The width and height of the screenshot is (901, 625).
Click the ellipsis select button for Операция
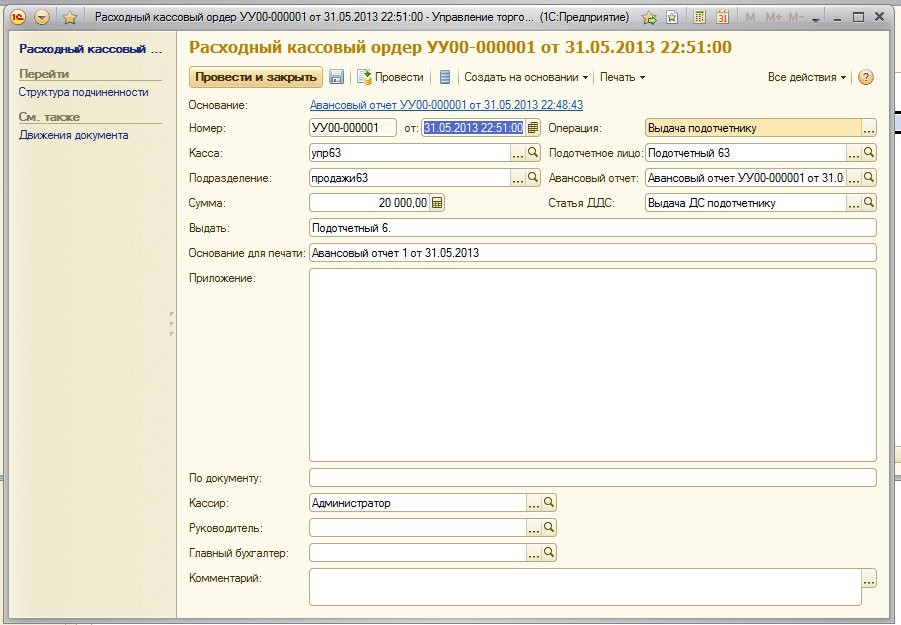coord(868,128)
